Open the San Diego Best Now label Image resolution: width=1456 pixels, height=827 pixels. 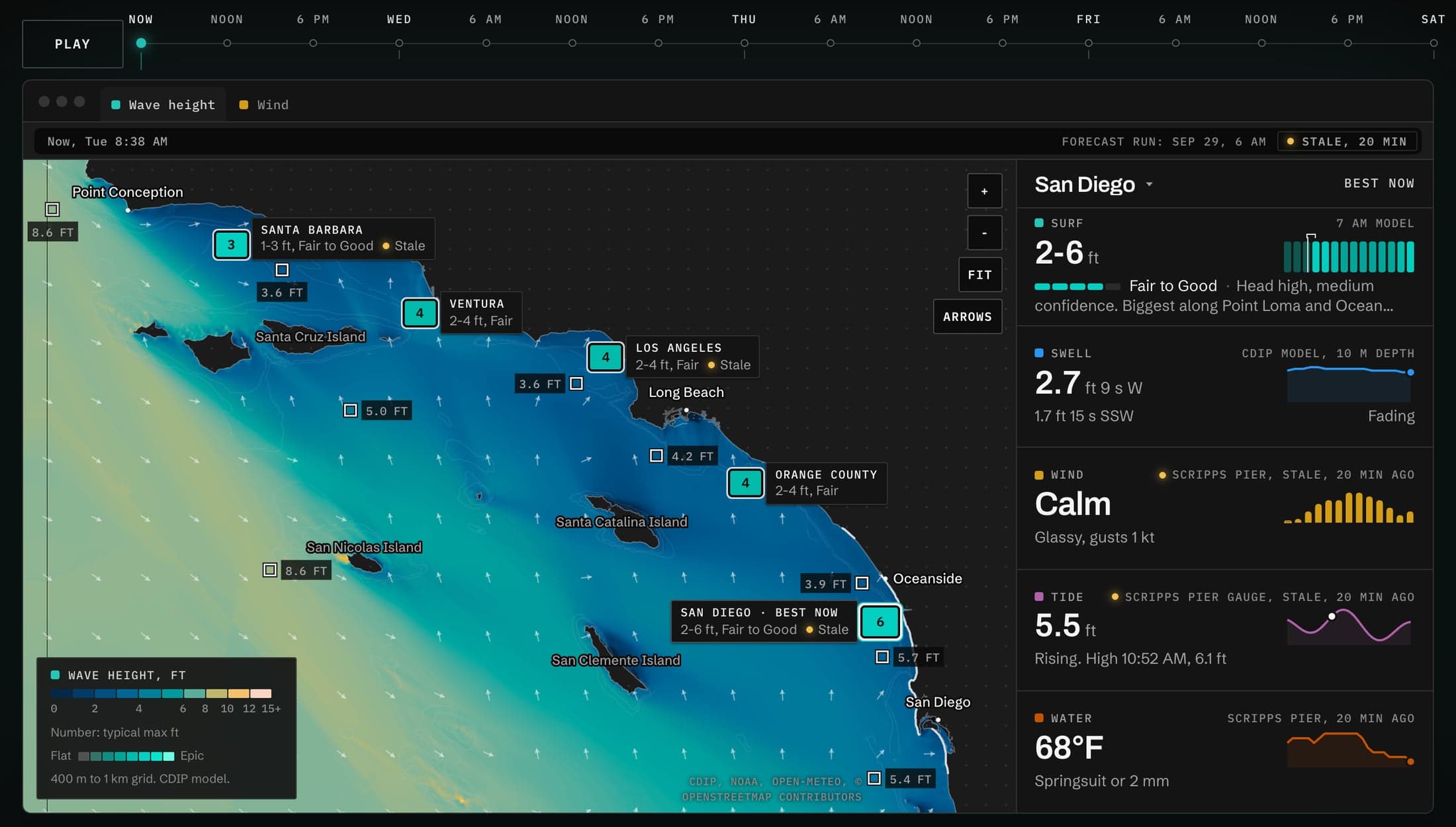pos(764,621)
